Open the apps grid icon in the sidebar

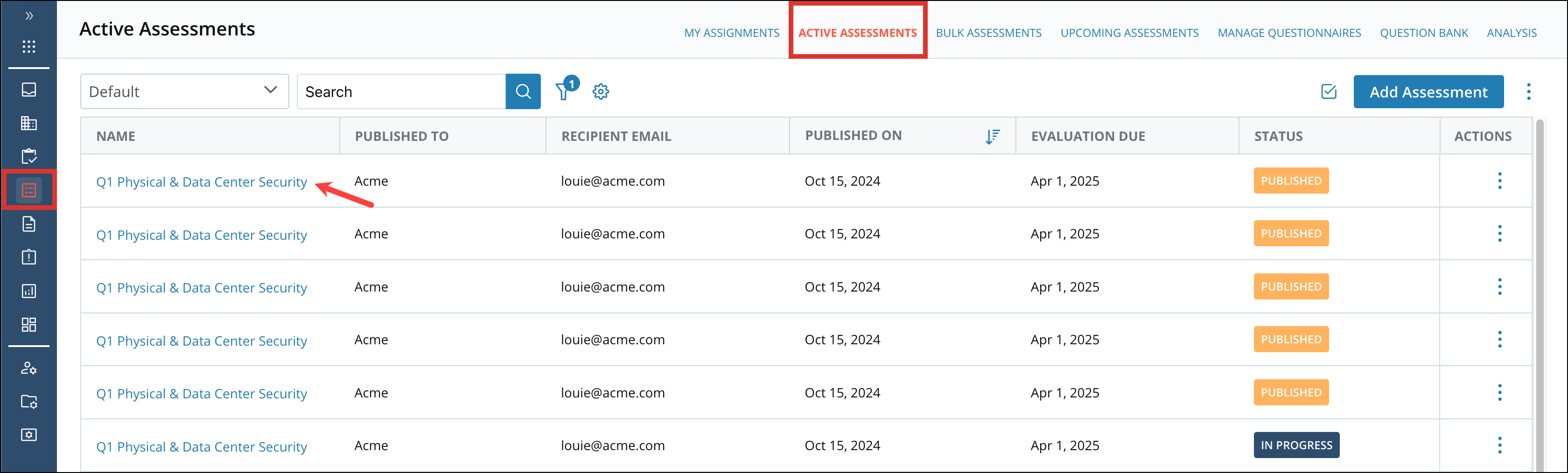[28, 46]
